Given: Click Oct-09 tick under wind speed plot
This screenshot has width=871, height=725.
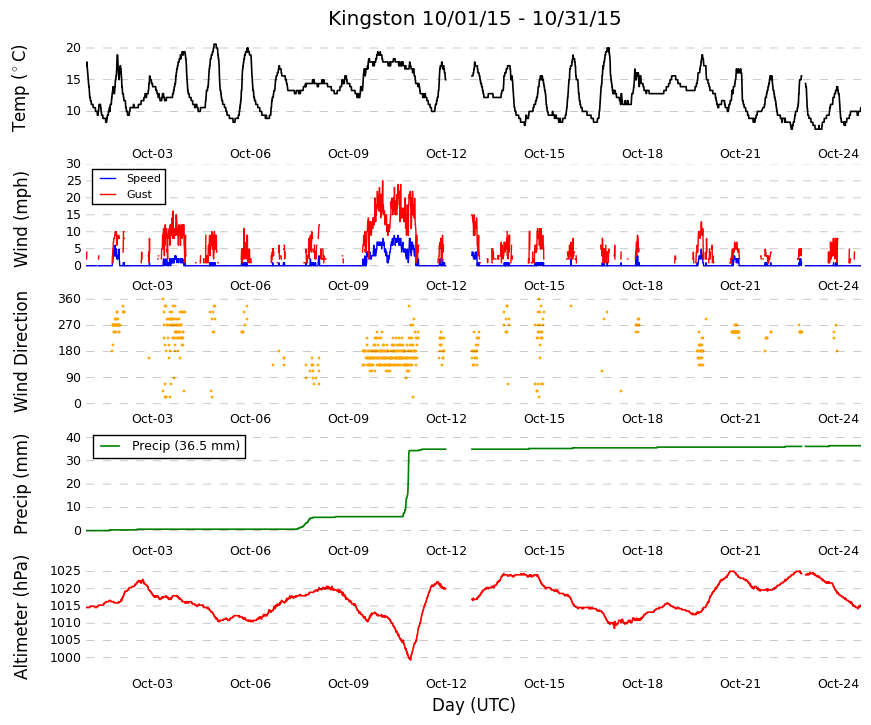Looking at the screenshot, I should point(348,286).
